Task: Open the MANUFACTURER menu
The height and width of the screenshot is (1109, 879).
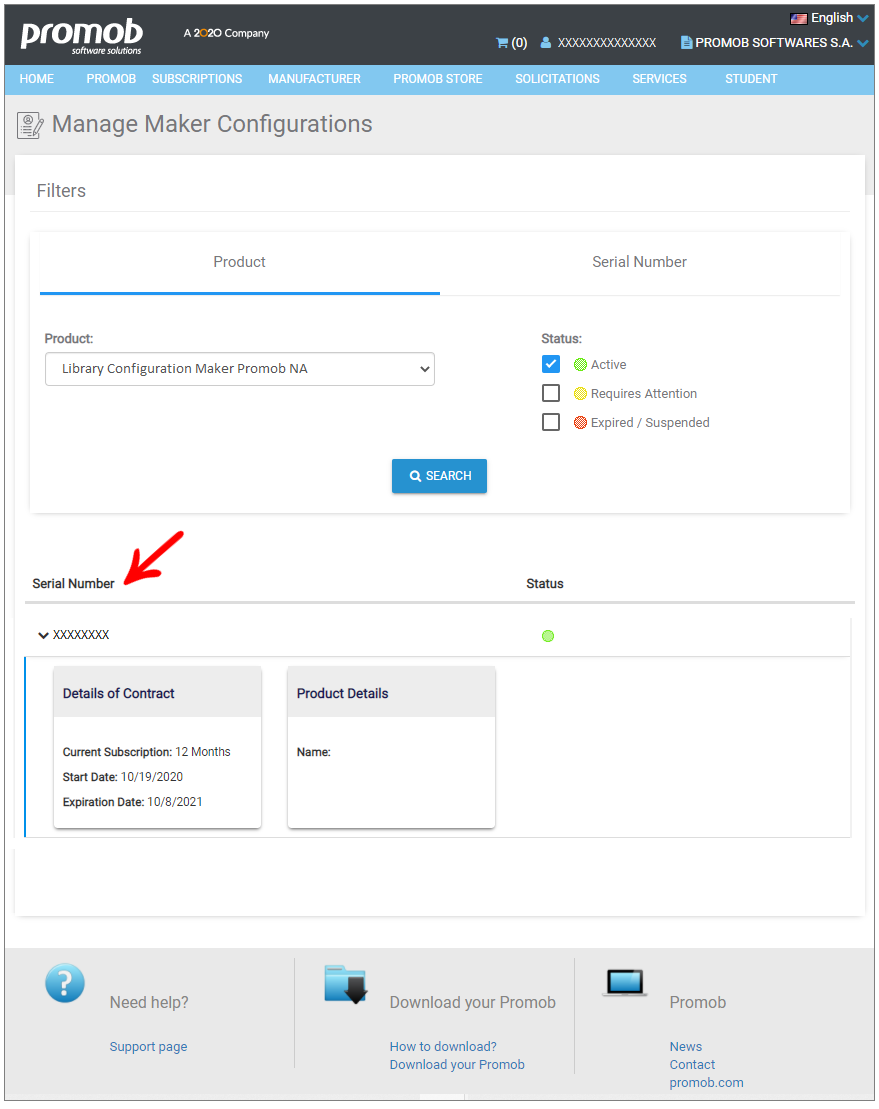Action: 315,79
